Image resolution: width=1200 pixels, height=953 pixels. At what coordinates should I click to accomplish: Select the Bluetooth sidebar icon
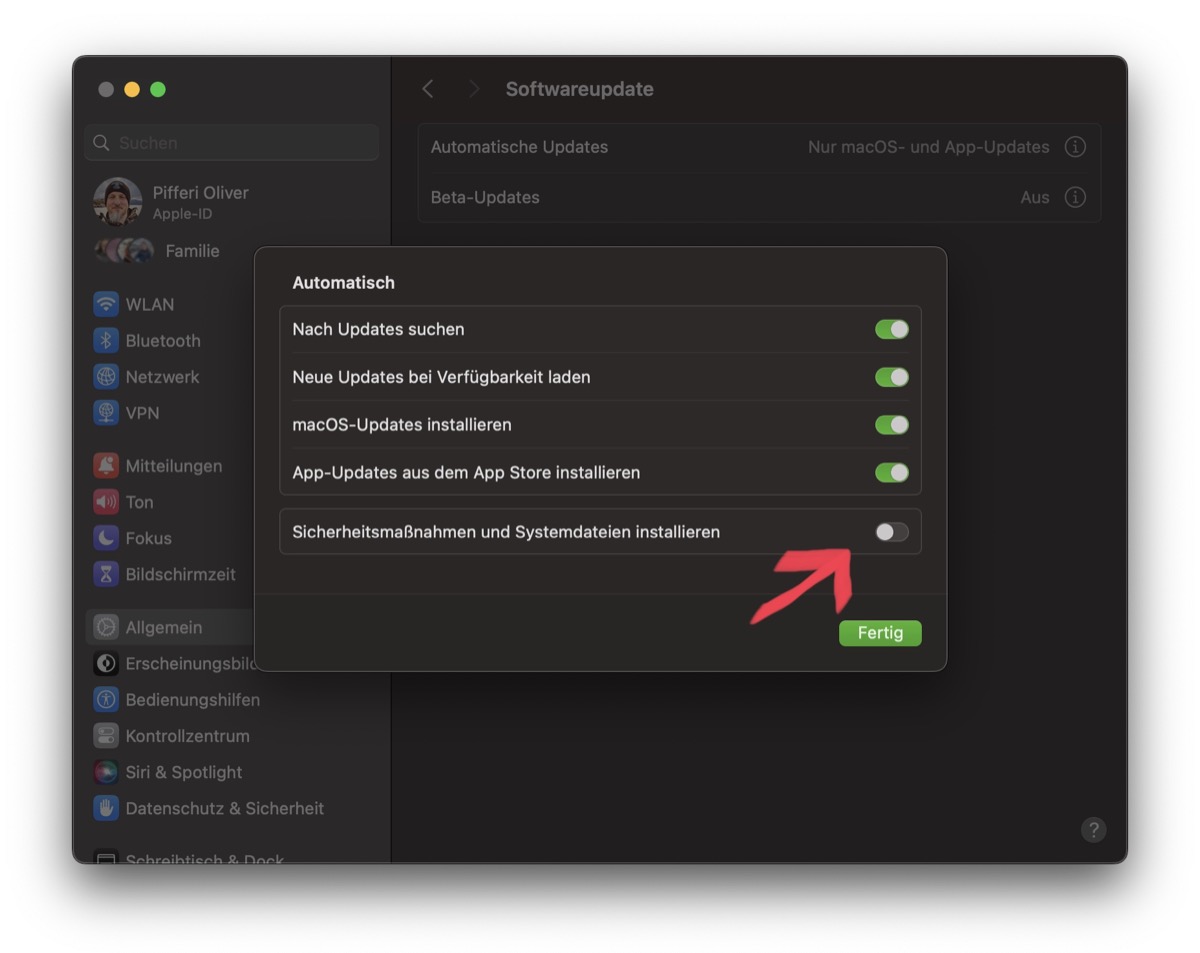[106, 341]
